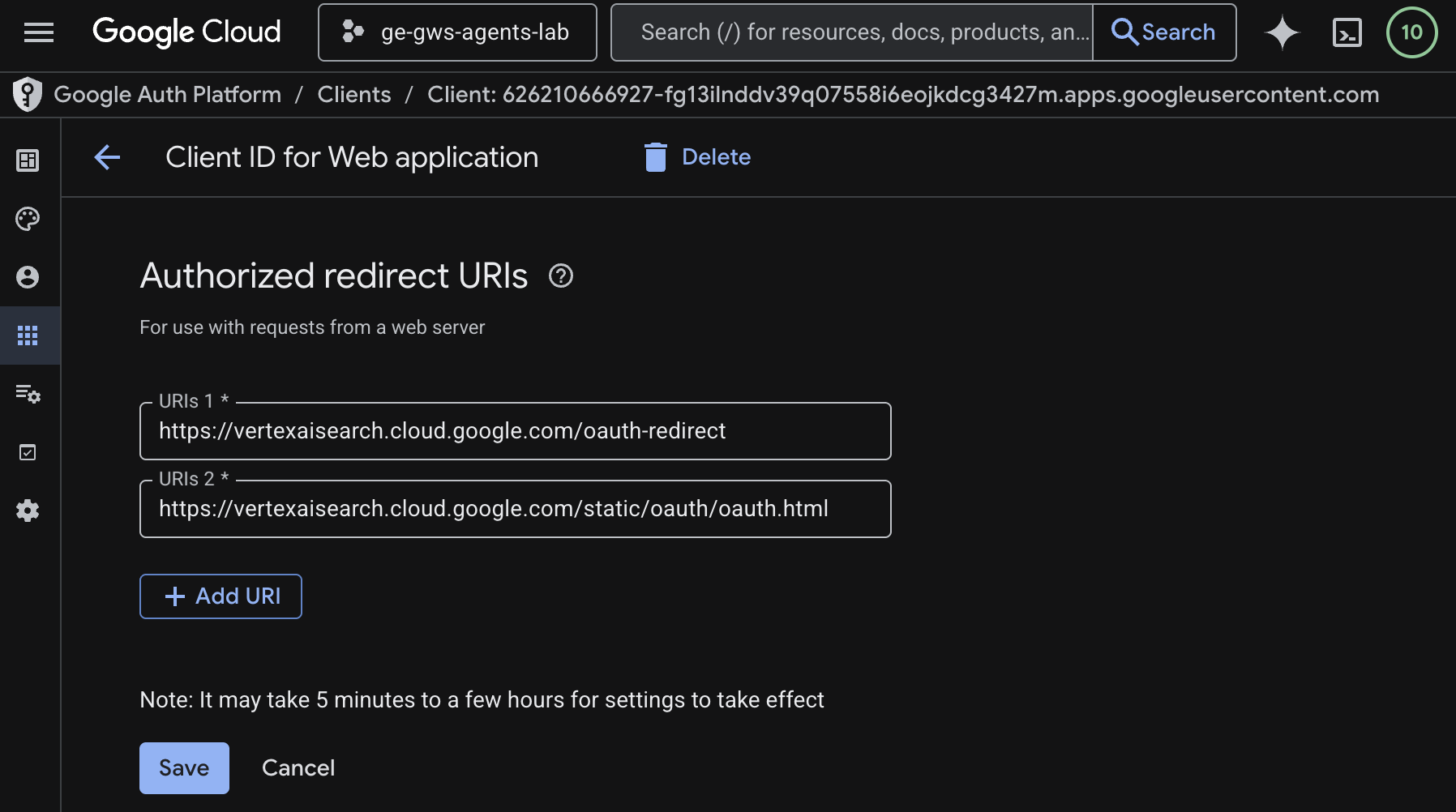Screen dimensions: 1456x812
Task: Click the Google Auth Platform breadcrumb
Action: tap(167, 95)
